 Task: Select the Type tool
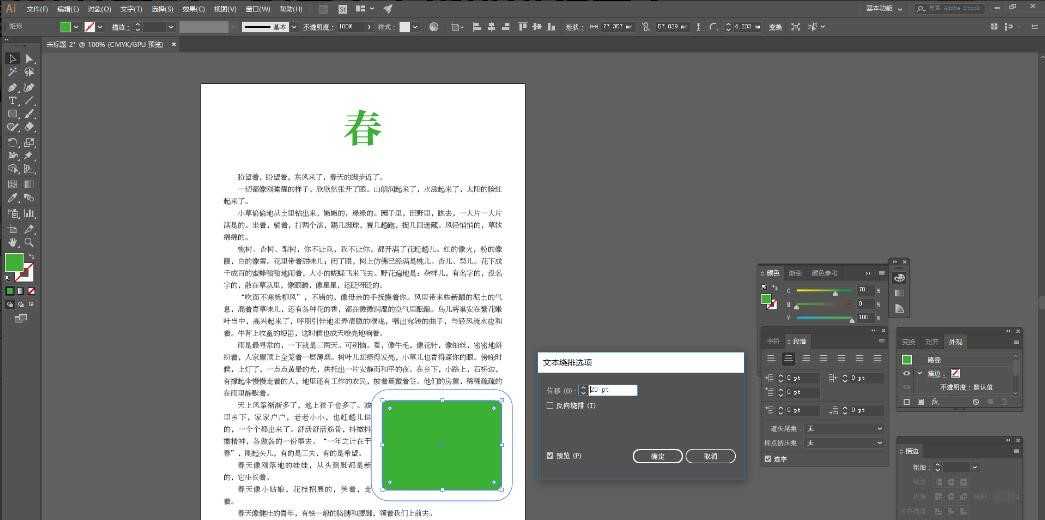point(12,101)
